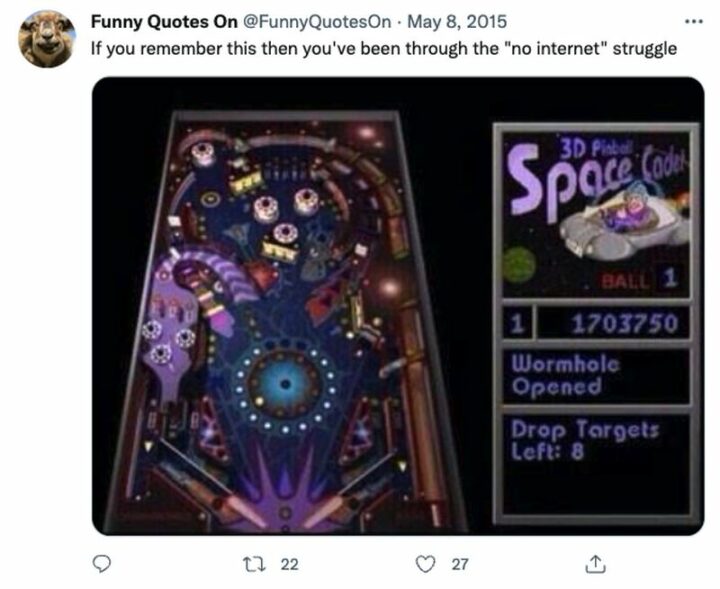This screenshot has width=720, height=589.
Task: Click the reply speech bubble icon
Action: (x=100, y=564)
